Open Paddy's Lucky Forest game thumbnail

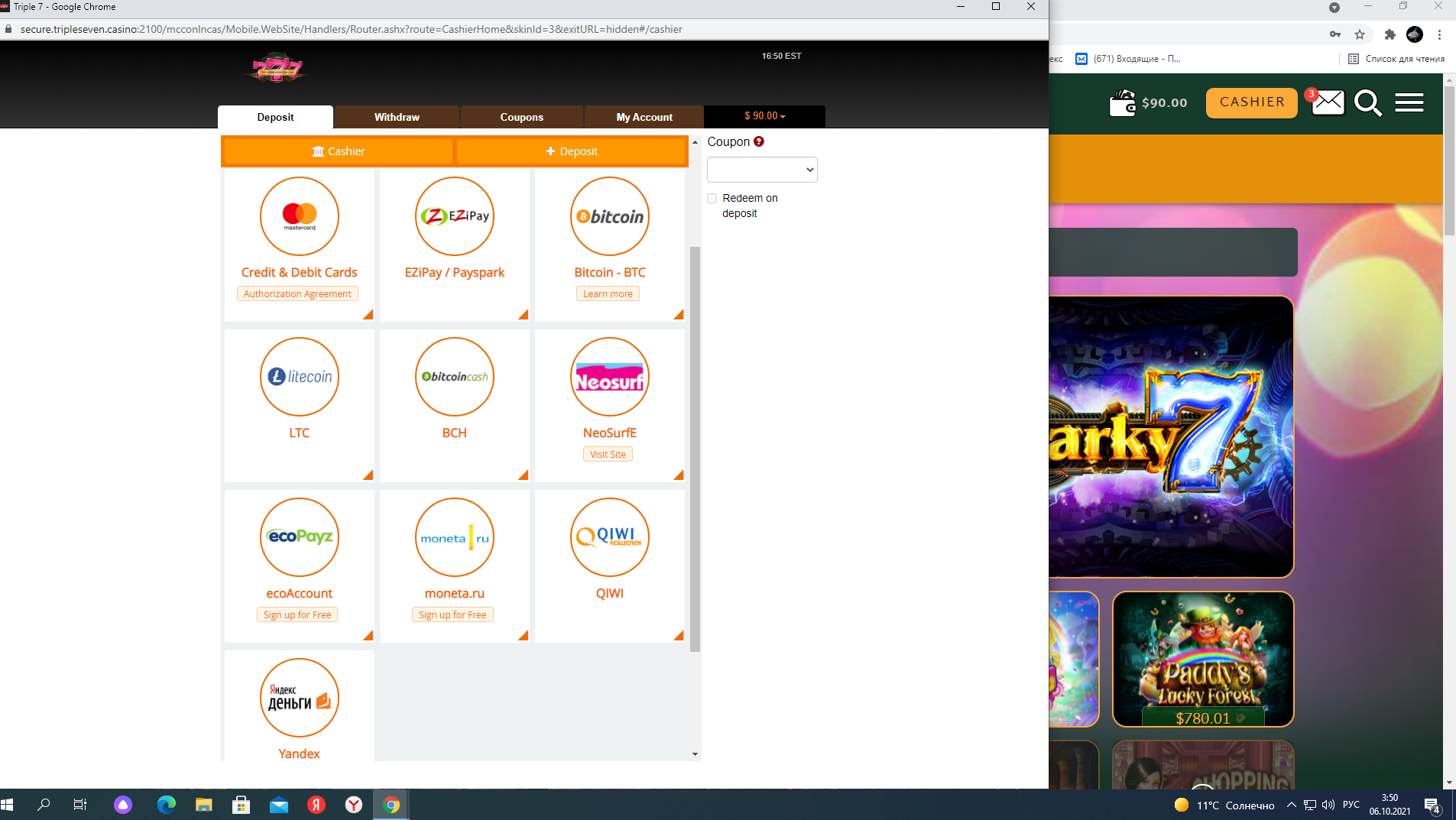coord(1203,659)
